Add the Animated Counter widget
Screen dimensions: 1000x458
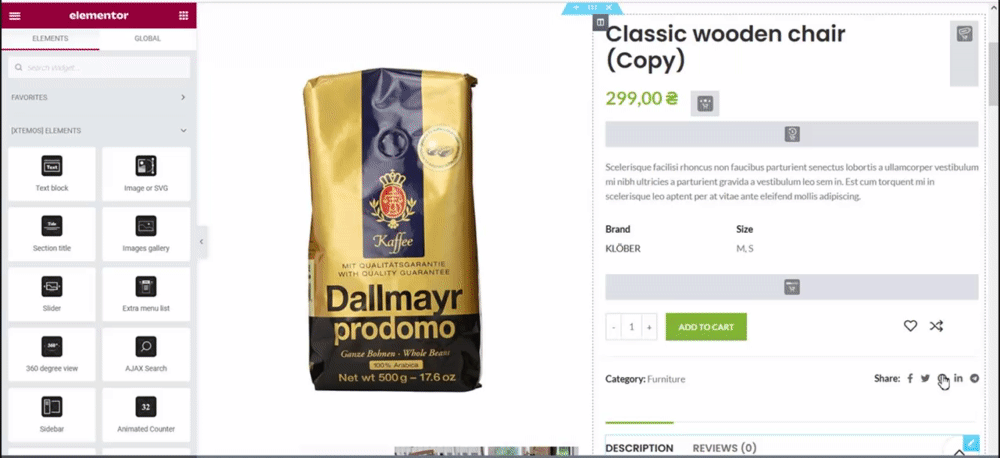[x=146, y=415]
